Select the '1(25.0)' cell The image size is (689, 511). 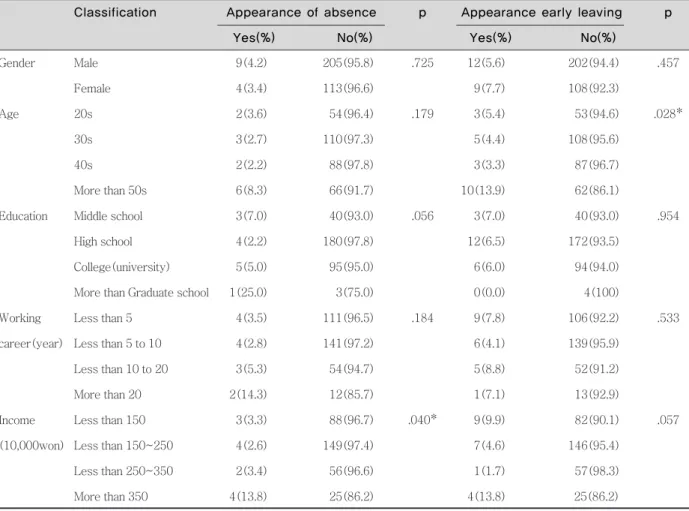(x=248, y=292)
